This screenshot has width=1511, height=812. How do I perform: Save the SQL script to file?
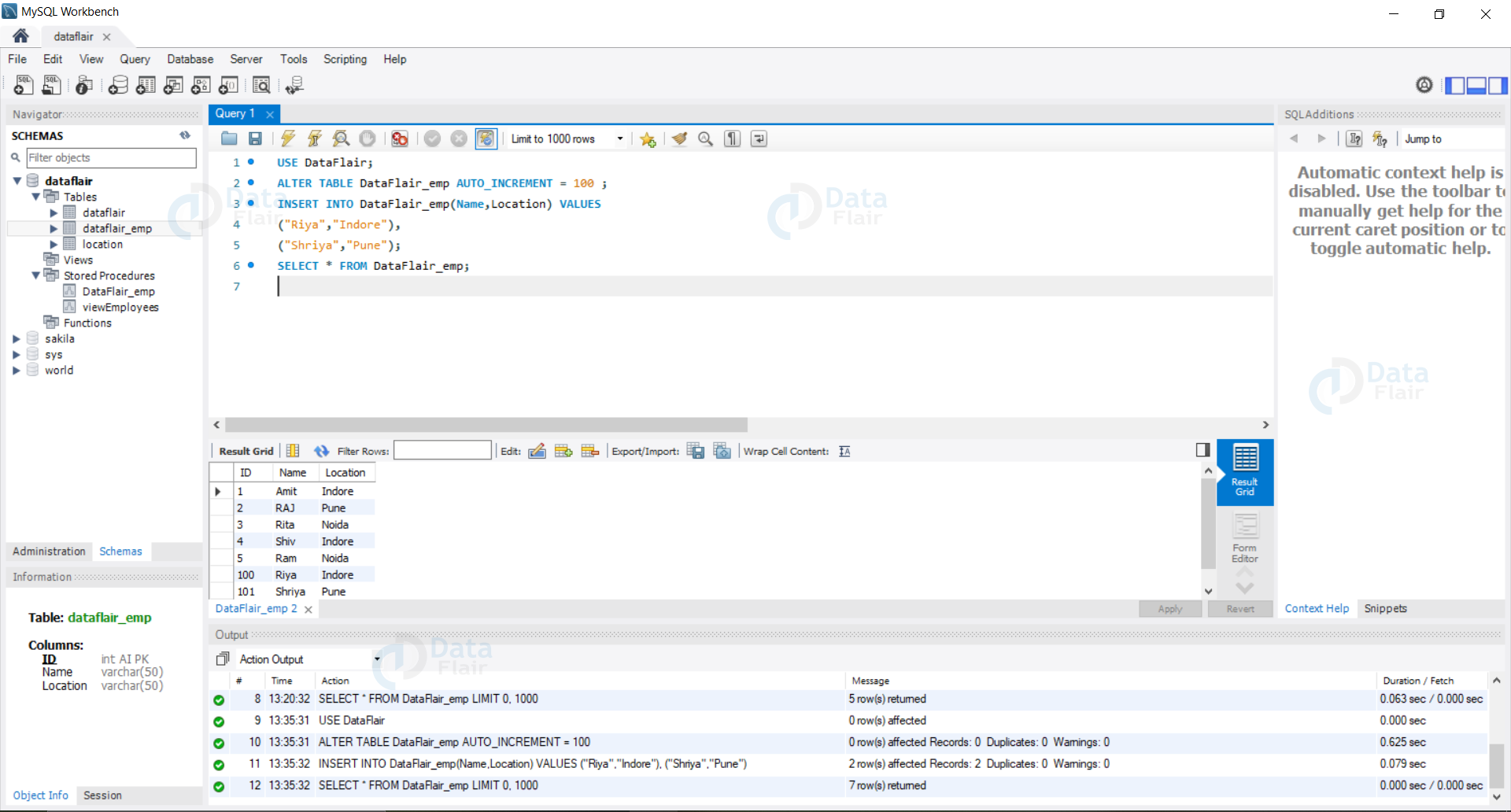[x=255, y=139]
